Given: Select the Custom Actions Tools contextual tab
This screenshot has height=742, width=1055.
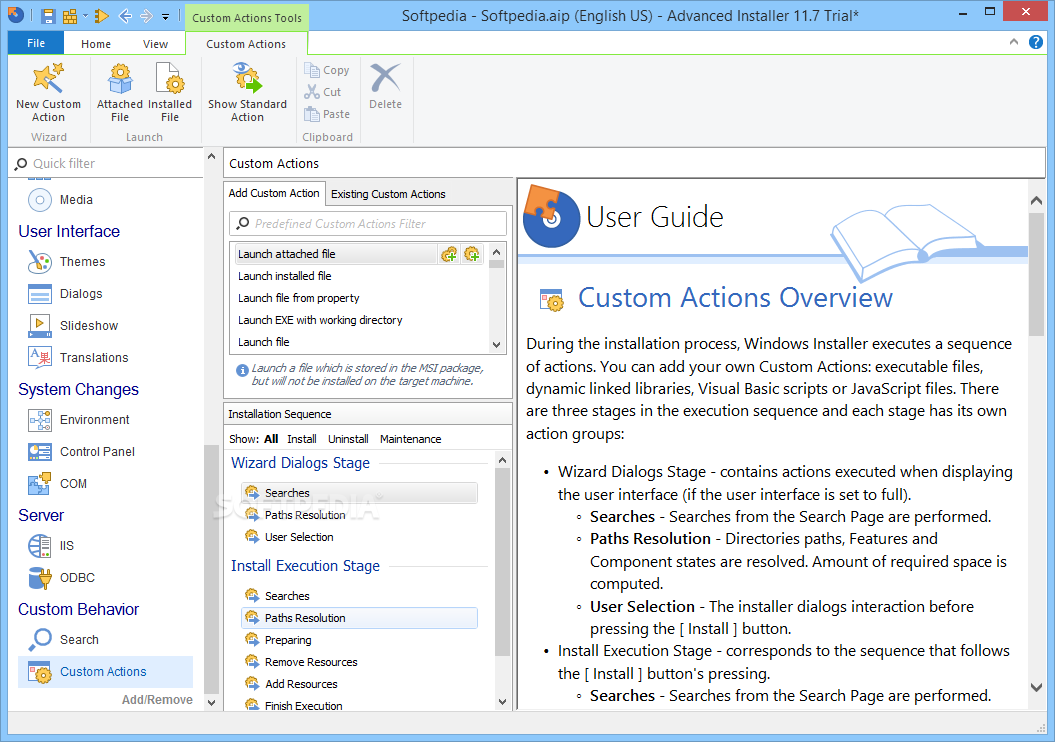Looking at the screenshot, I should pyautogui.click(x=246, y=17).
